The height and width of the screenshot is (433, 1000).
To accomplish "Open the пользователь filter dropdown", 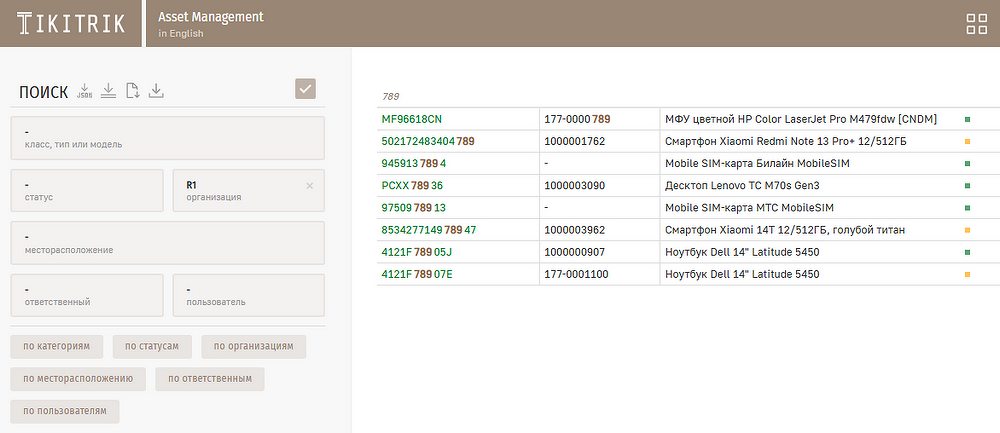I will coord(248,294).
